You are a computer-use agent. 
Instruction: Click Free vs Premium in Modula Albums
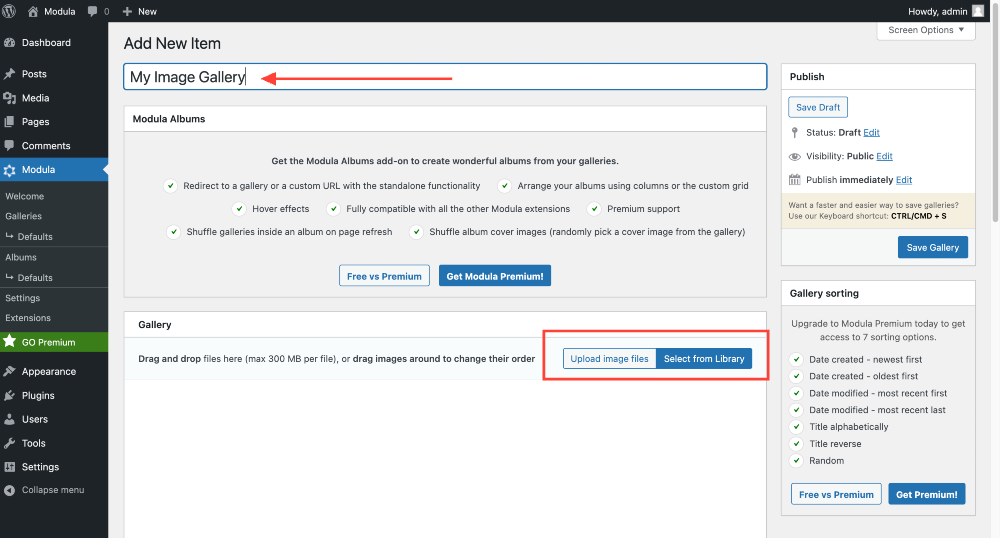coord(384,276)
